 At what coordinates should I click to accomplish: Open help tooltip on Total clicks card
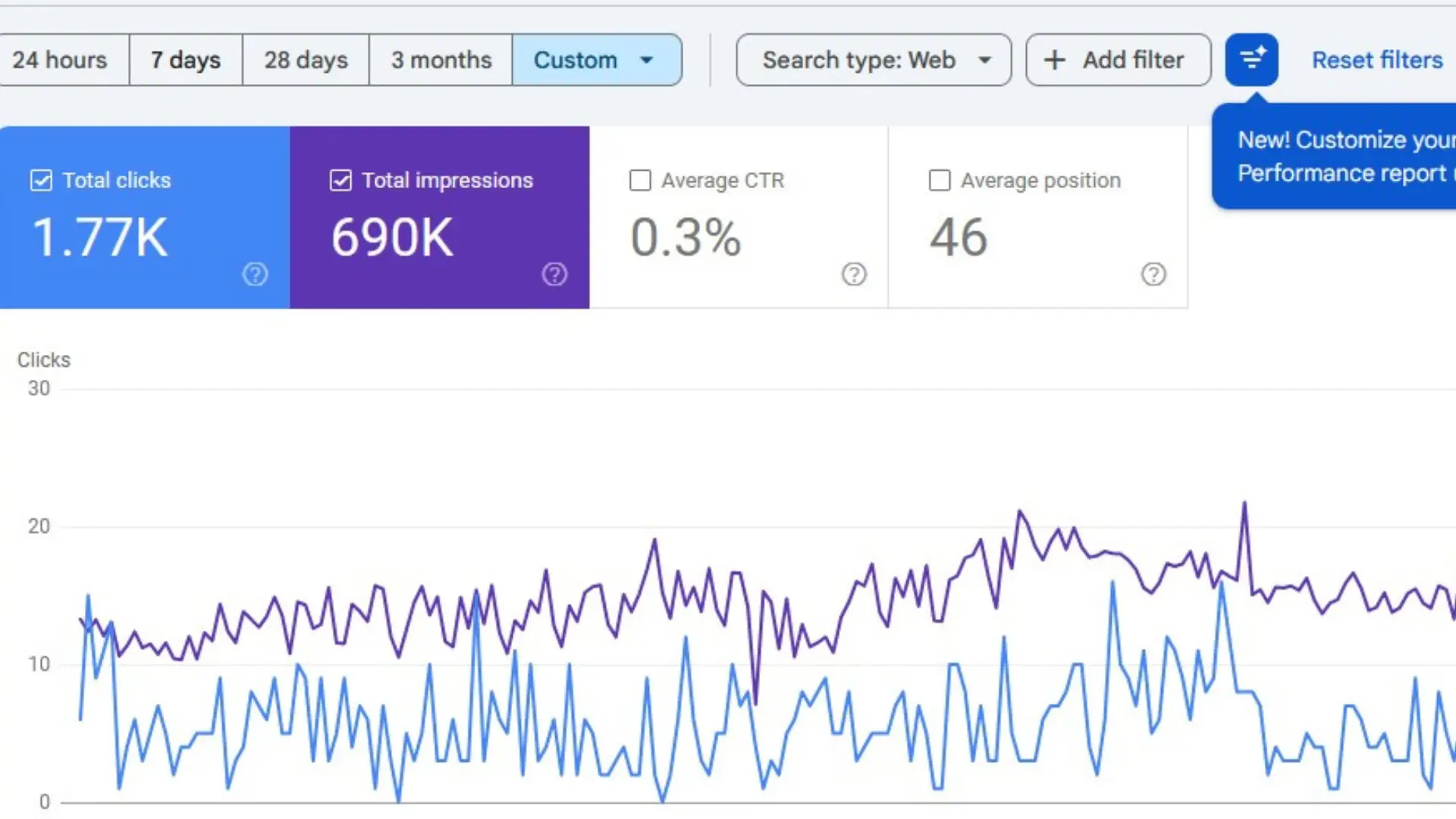[x=255, y=275]
